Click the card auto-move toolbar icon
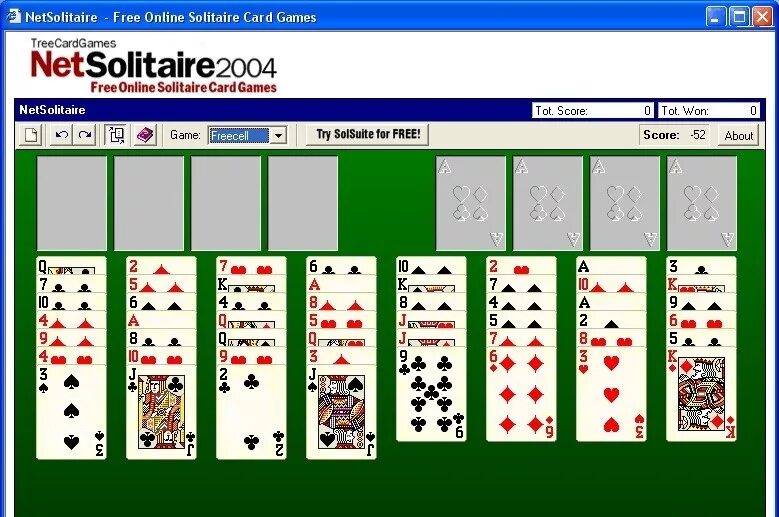Viewport: 779px width, 517px height. (116, 135)
